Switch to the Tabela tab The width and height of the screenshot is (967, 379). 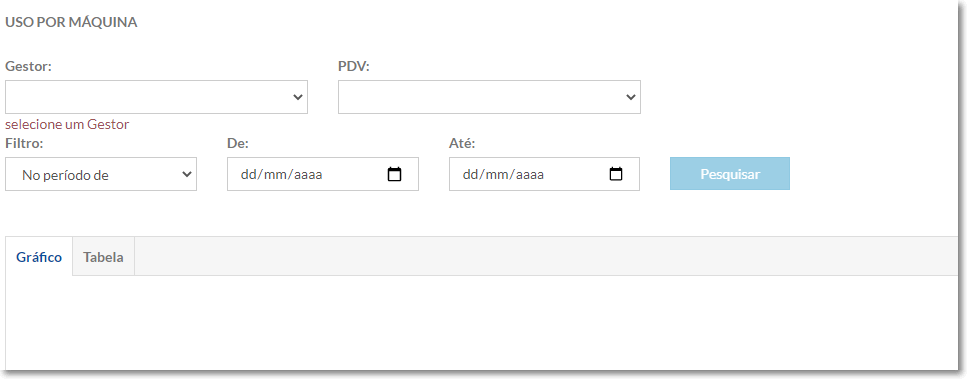click(x=103, y=257)
